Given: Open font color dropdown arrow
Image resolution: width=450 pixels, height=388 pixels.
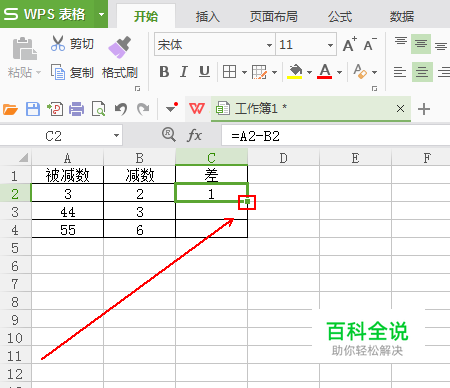Looking at the screenshot, I should click(x=339, y=72).
